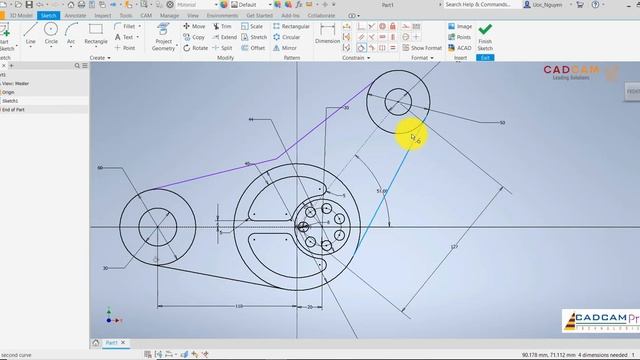Activate the Split tool
This screenshot has width=640, height=360.
pos(222,48)
